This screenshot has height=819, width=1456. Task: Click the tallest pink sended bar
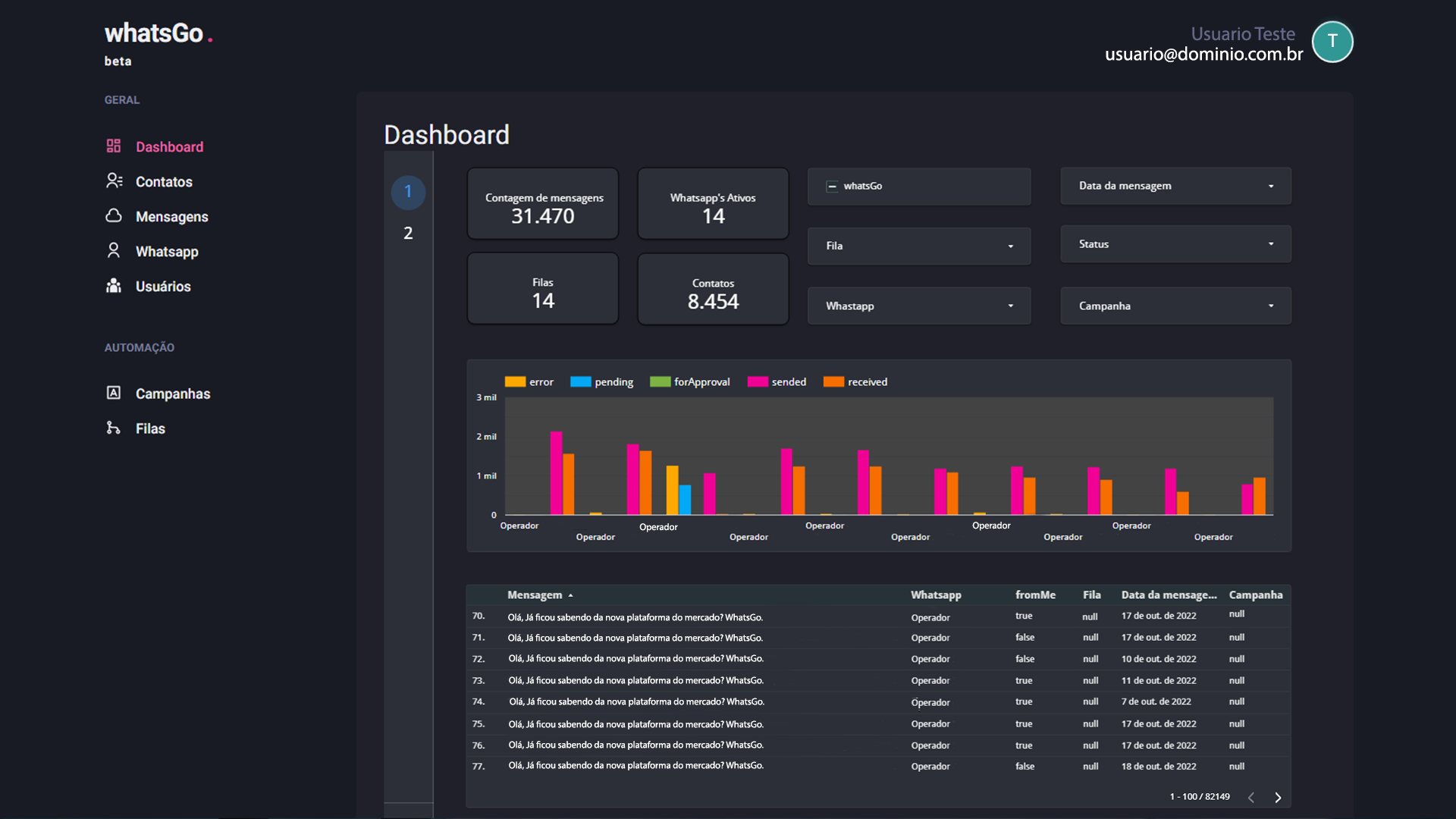[x=556, y=473]
